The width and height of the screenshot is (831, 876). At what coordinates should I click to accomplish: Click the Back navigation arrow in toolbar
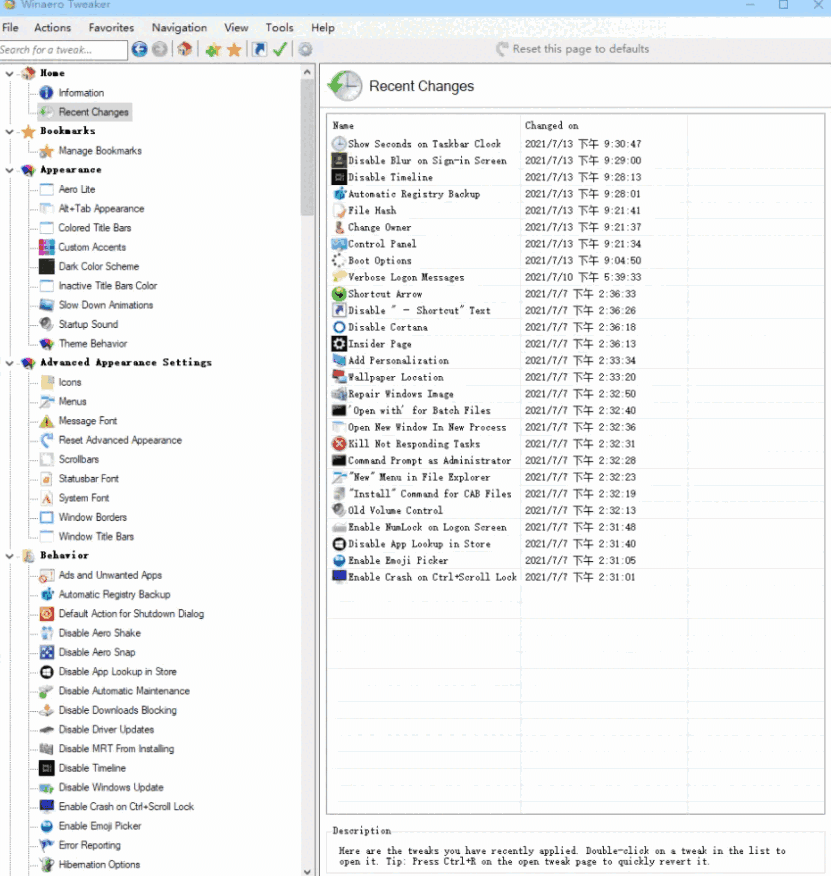(x=139, y=49)
